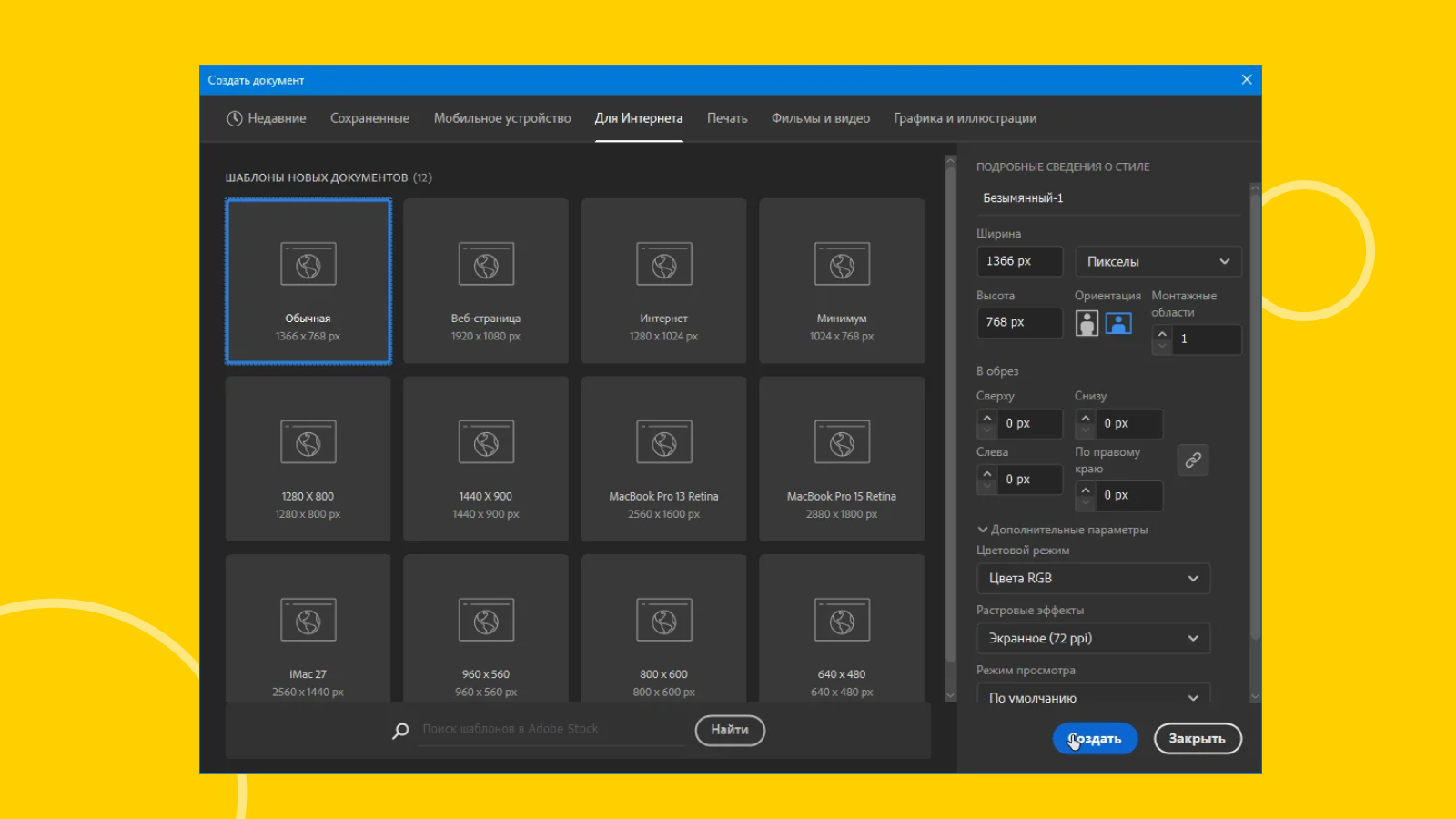Collapse the Дополнительные параметры section
This screenshot has height=819, width=1456.
click(x=983, y=530)
